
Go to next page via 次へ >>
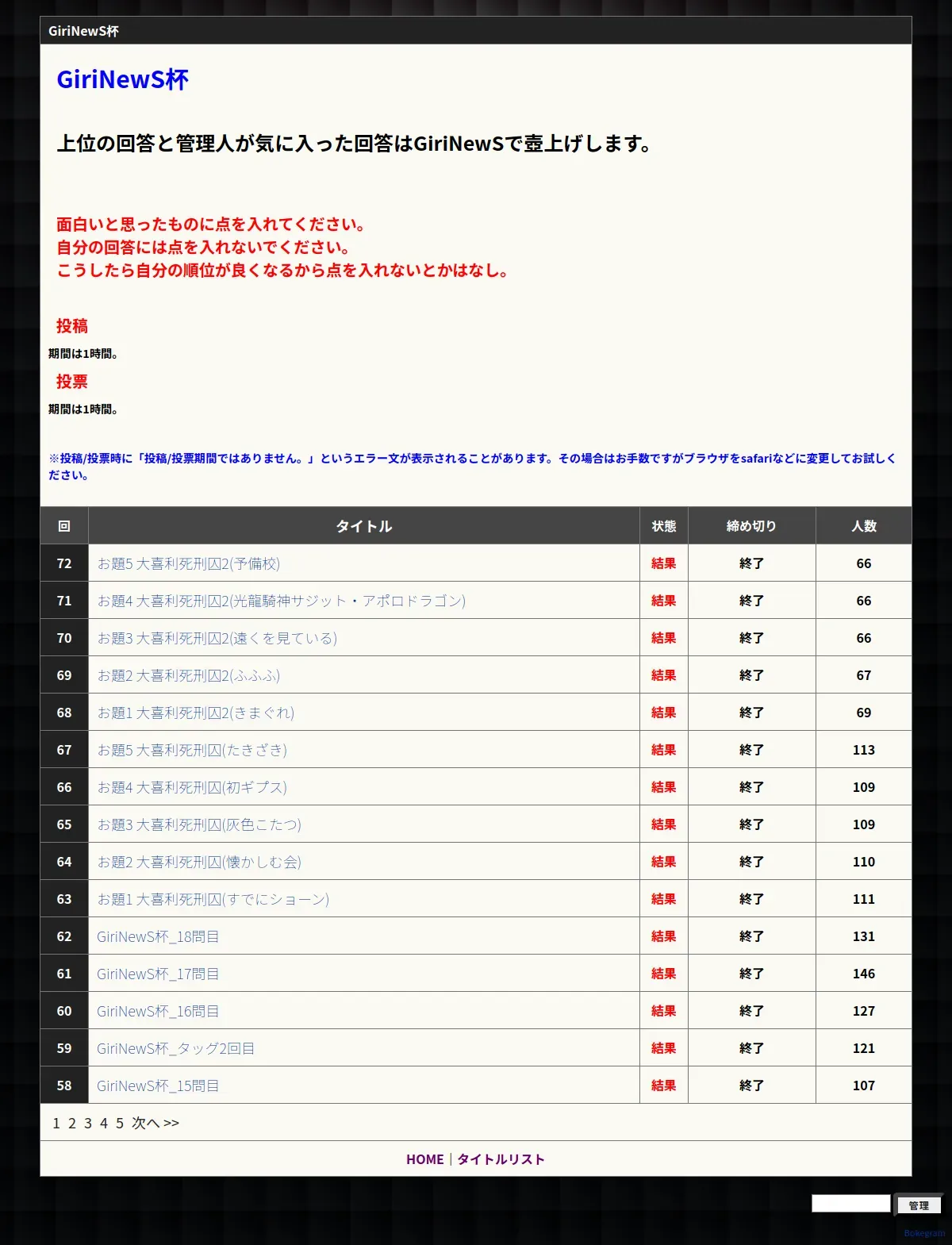pos(155,1124)
